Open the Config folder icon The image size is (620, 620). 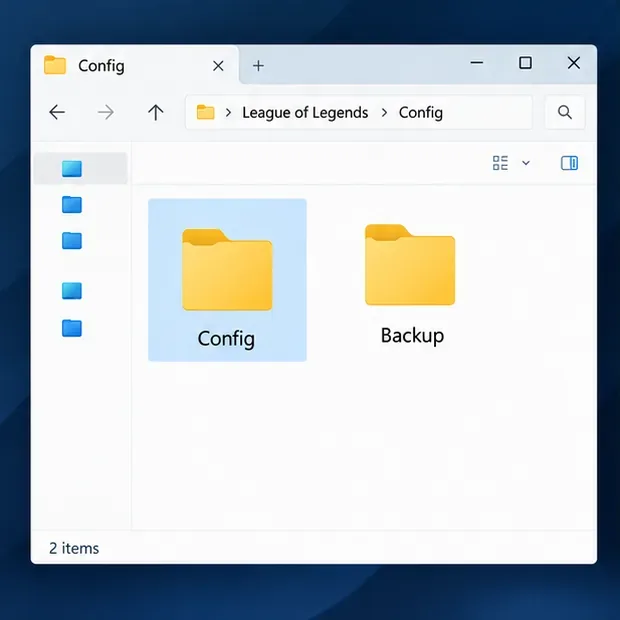[x=227, y=269]
